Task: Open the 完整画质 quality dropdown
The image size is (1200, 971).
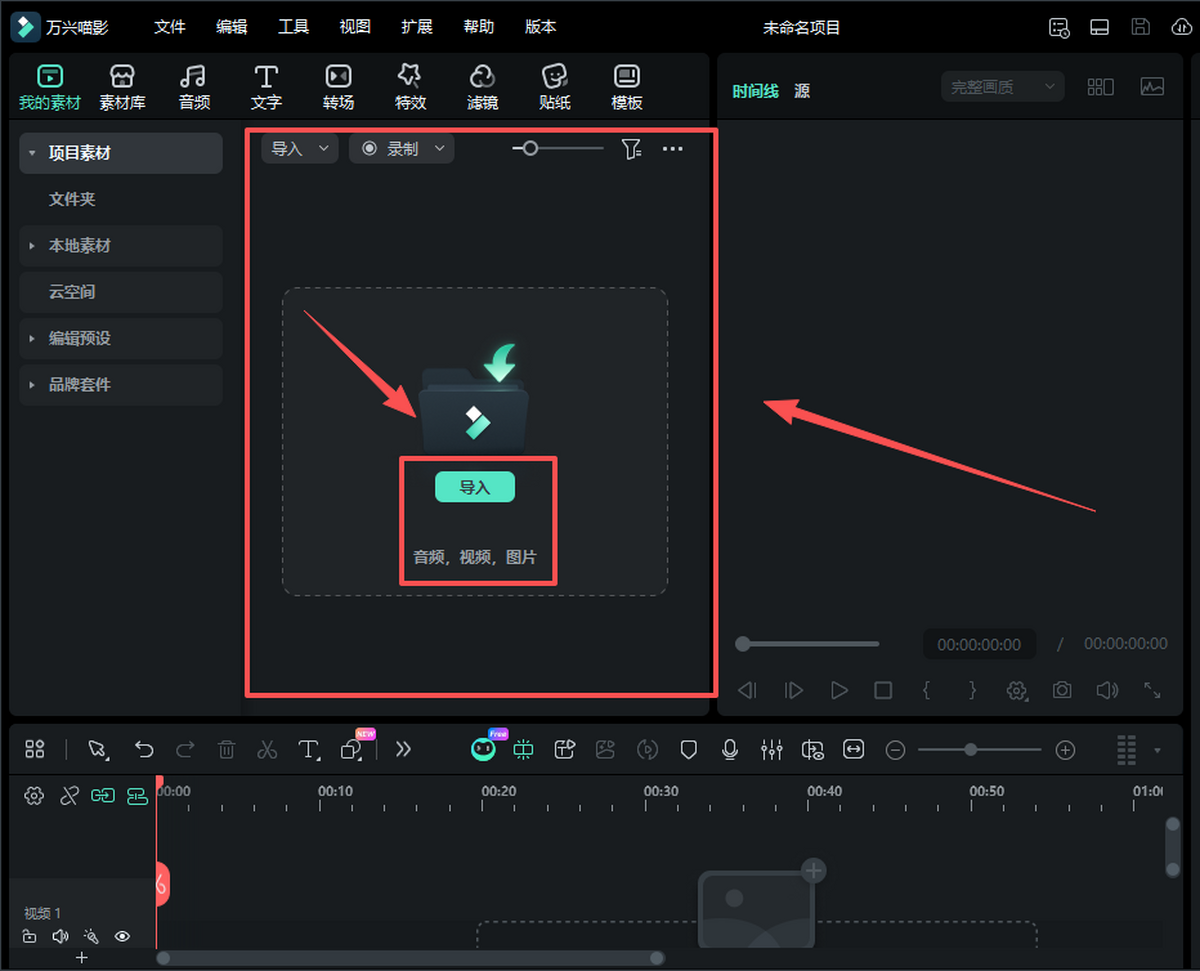Action: tap(1002, 87)
